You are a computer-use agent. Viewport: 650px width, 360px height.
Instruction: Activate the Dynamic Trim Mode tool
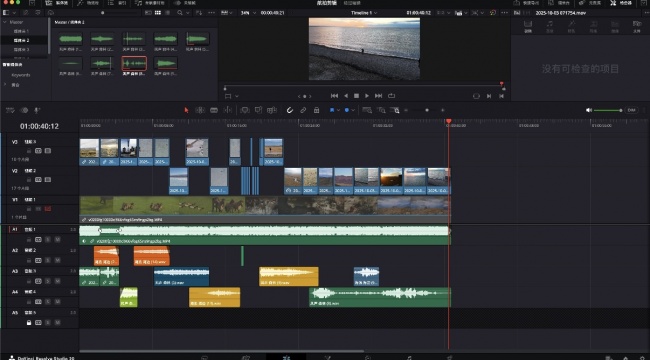(214, 110)
